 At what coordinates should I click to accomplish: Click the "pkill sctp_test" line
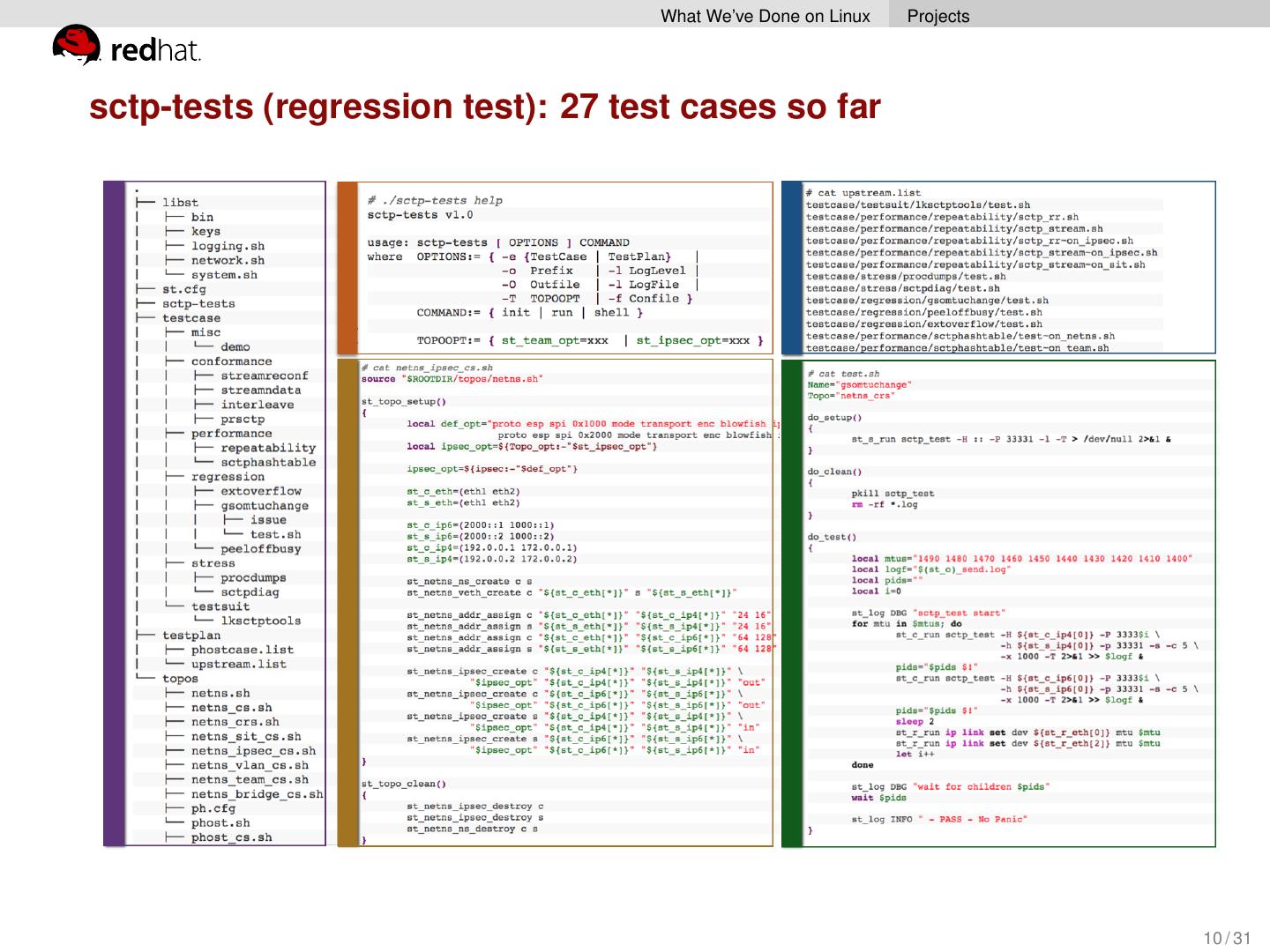click(x=893, y=494)
